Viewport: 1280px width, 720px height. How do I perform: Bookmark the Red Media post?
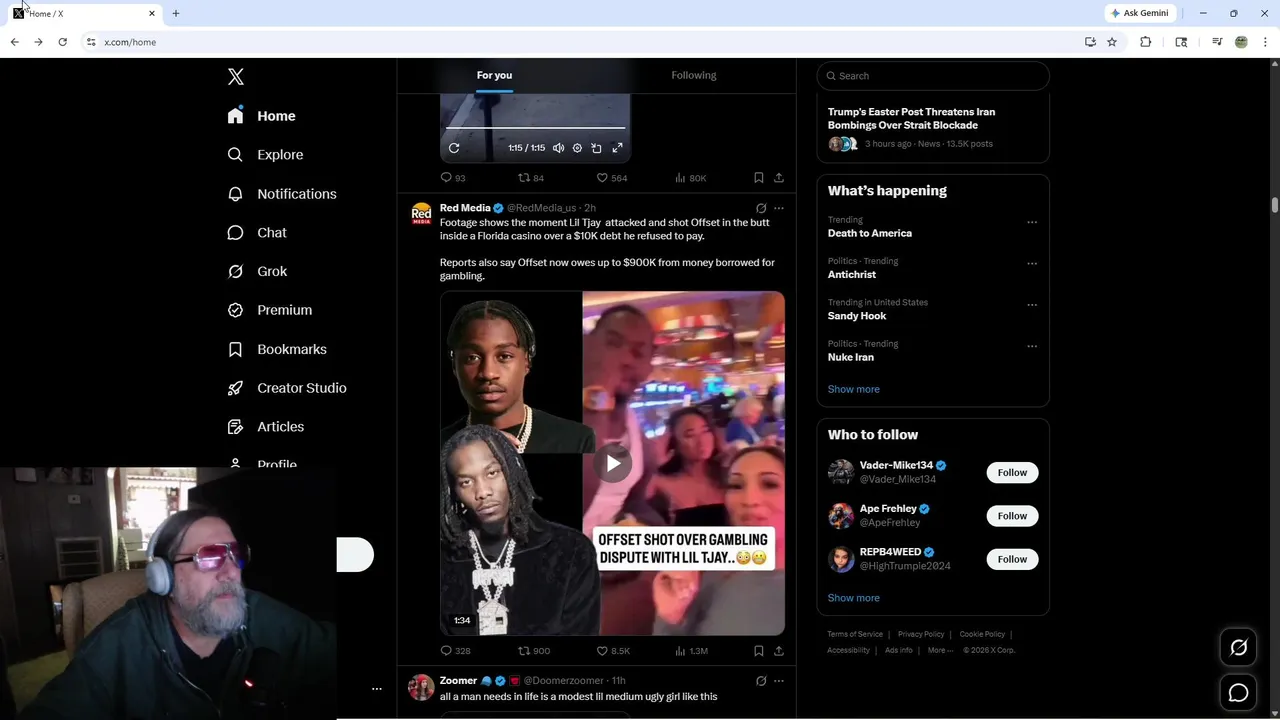759,651
